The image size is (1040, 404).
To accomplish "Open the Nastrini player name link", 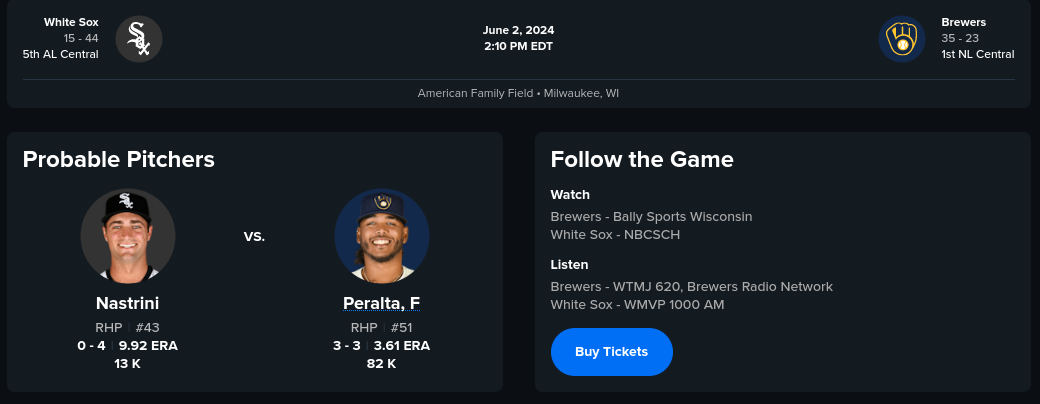I will pos(128,303).
